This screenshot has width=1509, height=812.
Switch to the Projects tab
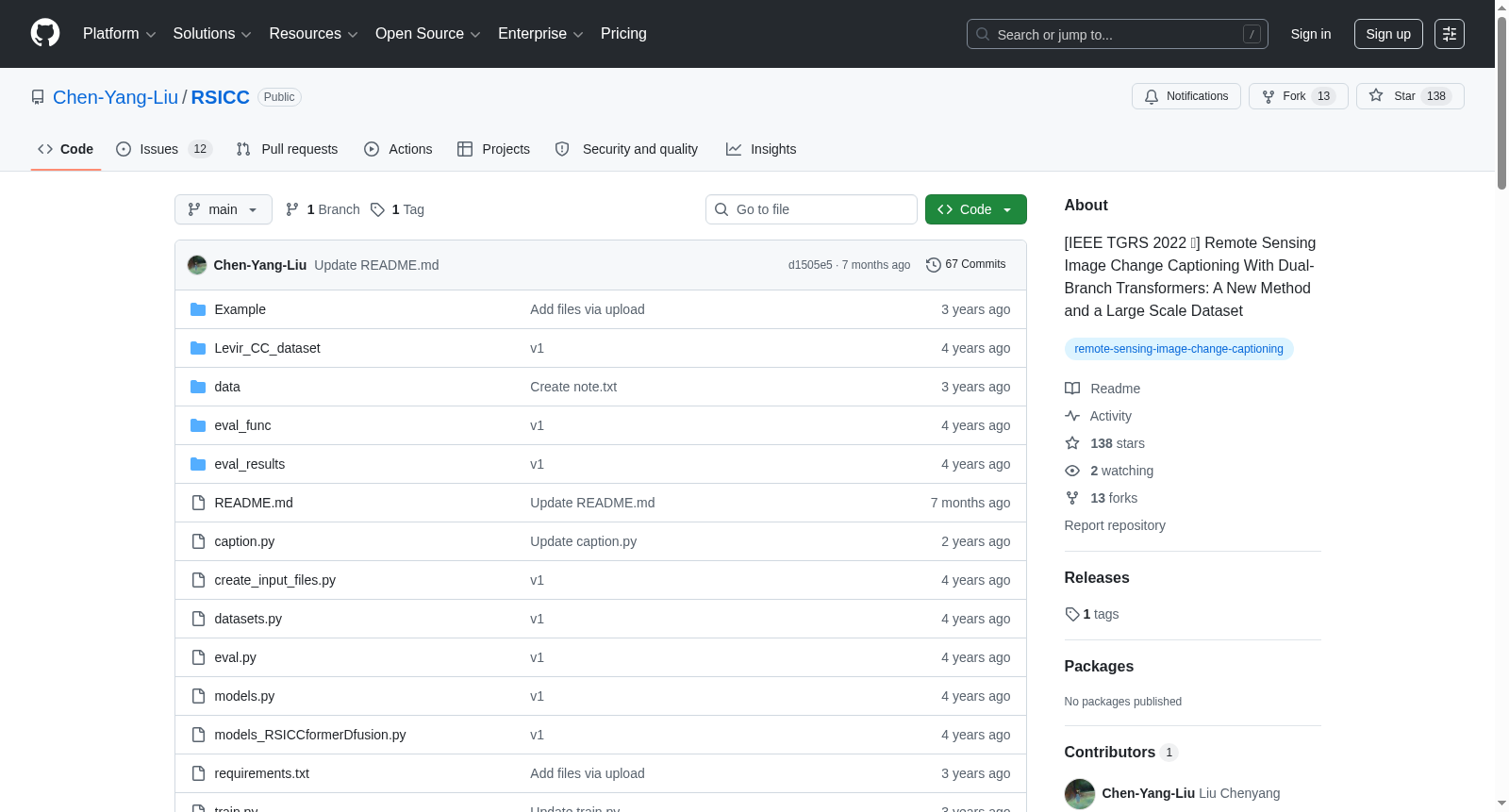click(x=493, y=149)
